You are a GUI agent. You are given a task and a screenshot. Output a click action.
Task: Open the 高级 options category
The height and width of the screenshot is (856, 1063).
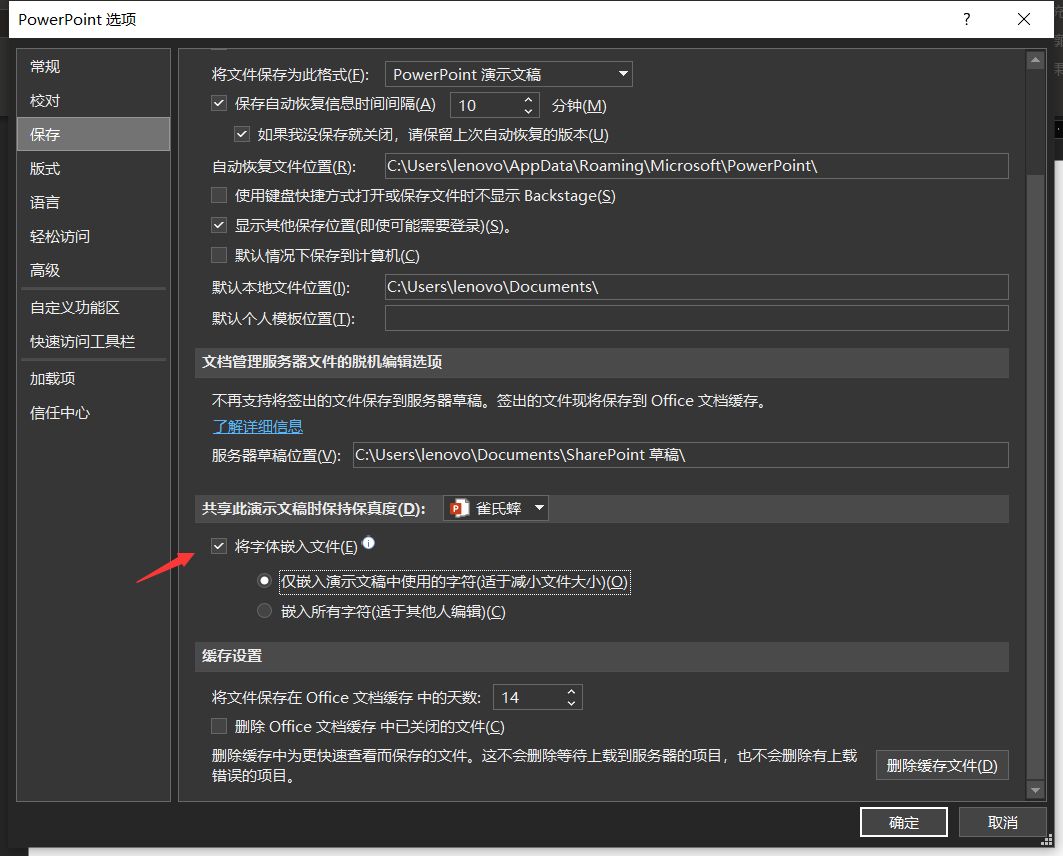[x=94, y=270]
